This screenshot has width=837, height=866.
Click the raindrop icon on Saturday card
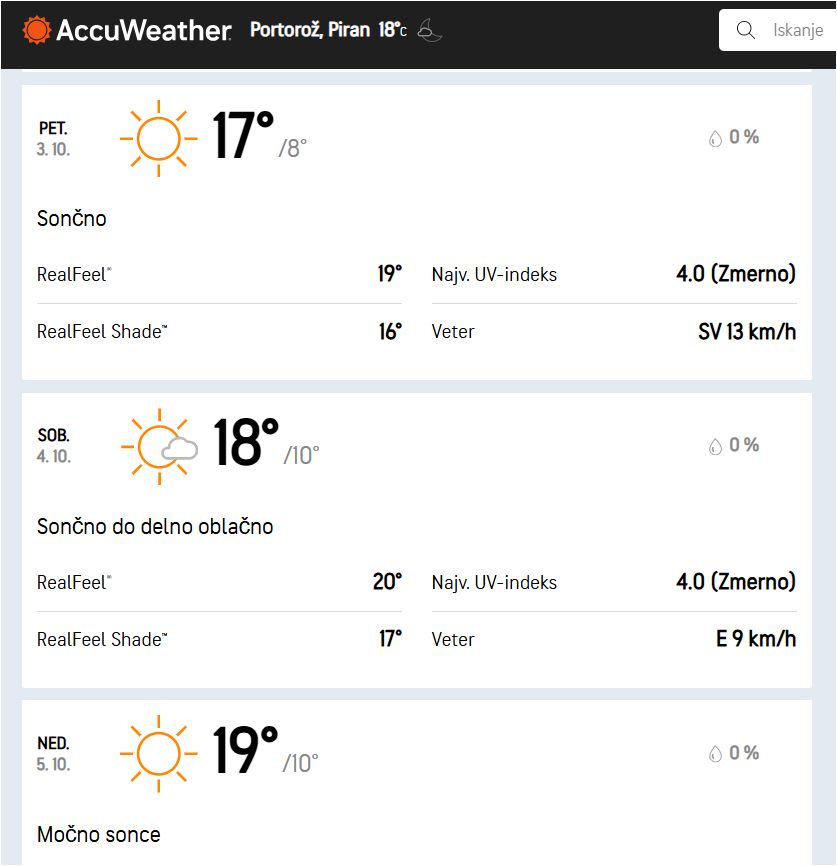point(715,447)
